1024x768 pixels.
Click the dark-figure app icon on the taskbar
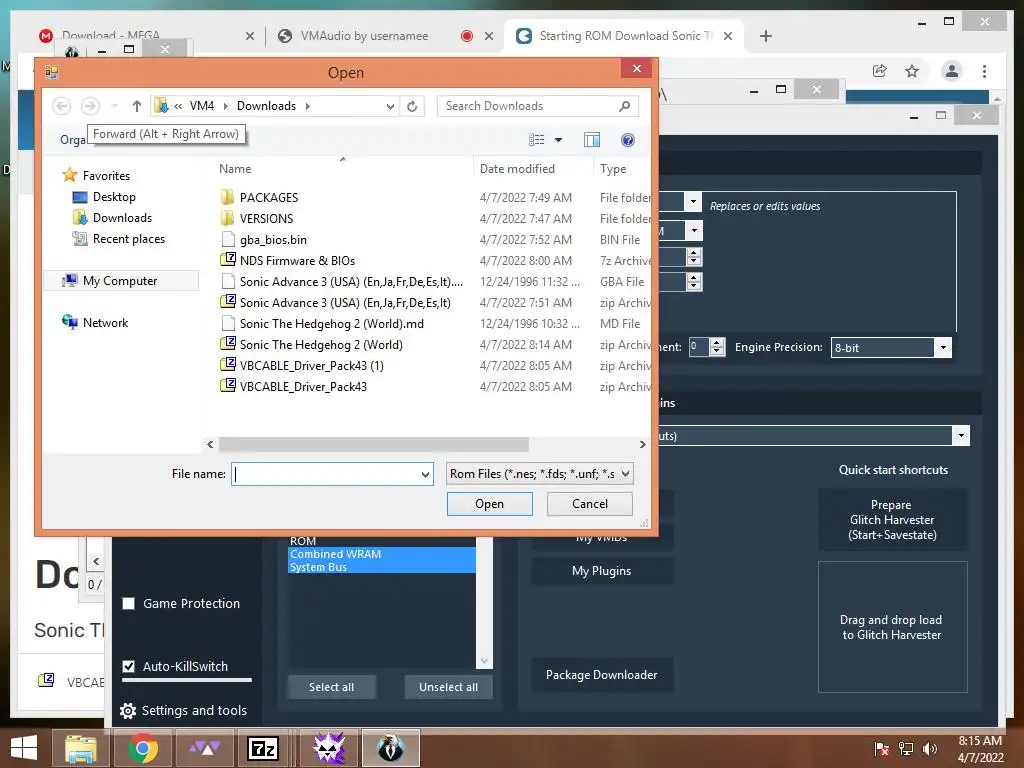(391, 748)
